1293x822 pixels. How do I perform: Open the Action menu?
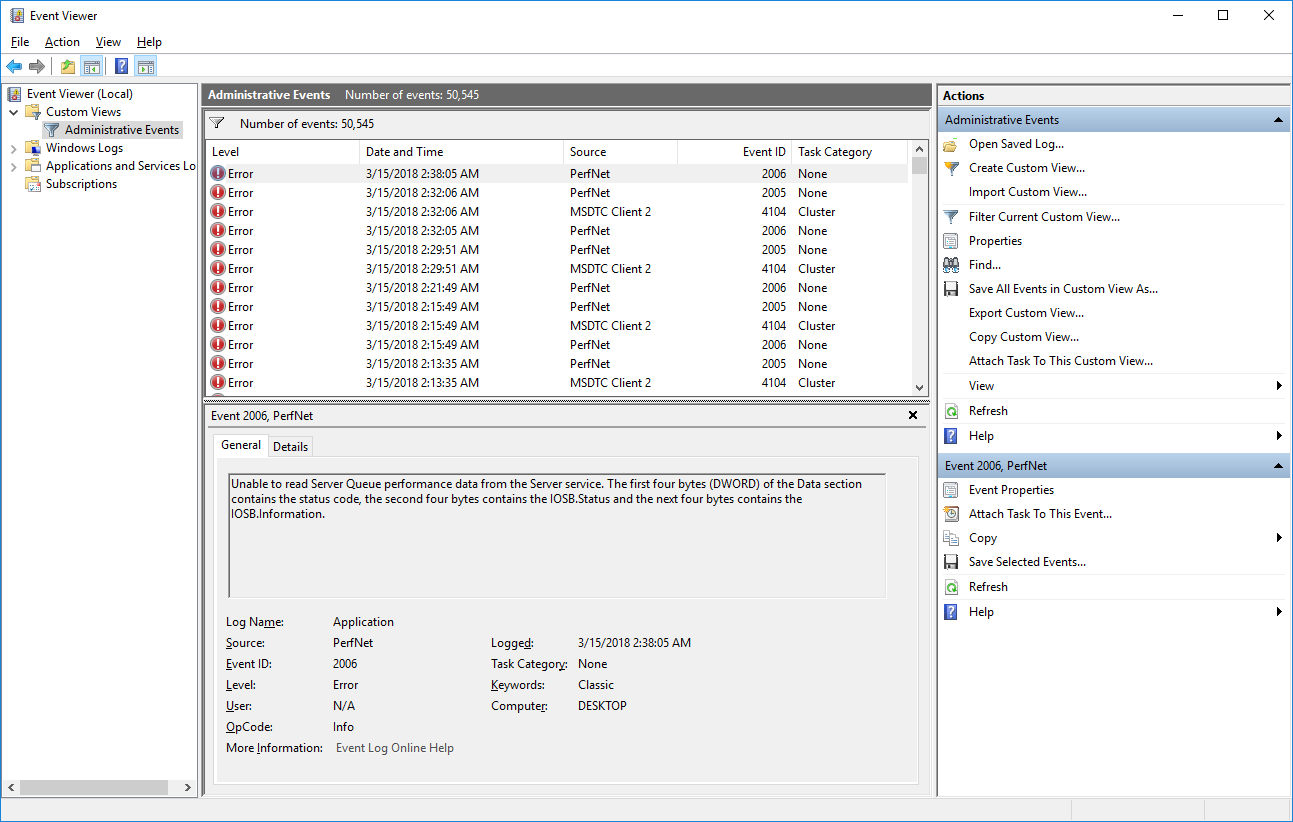[x=62, y=42]
